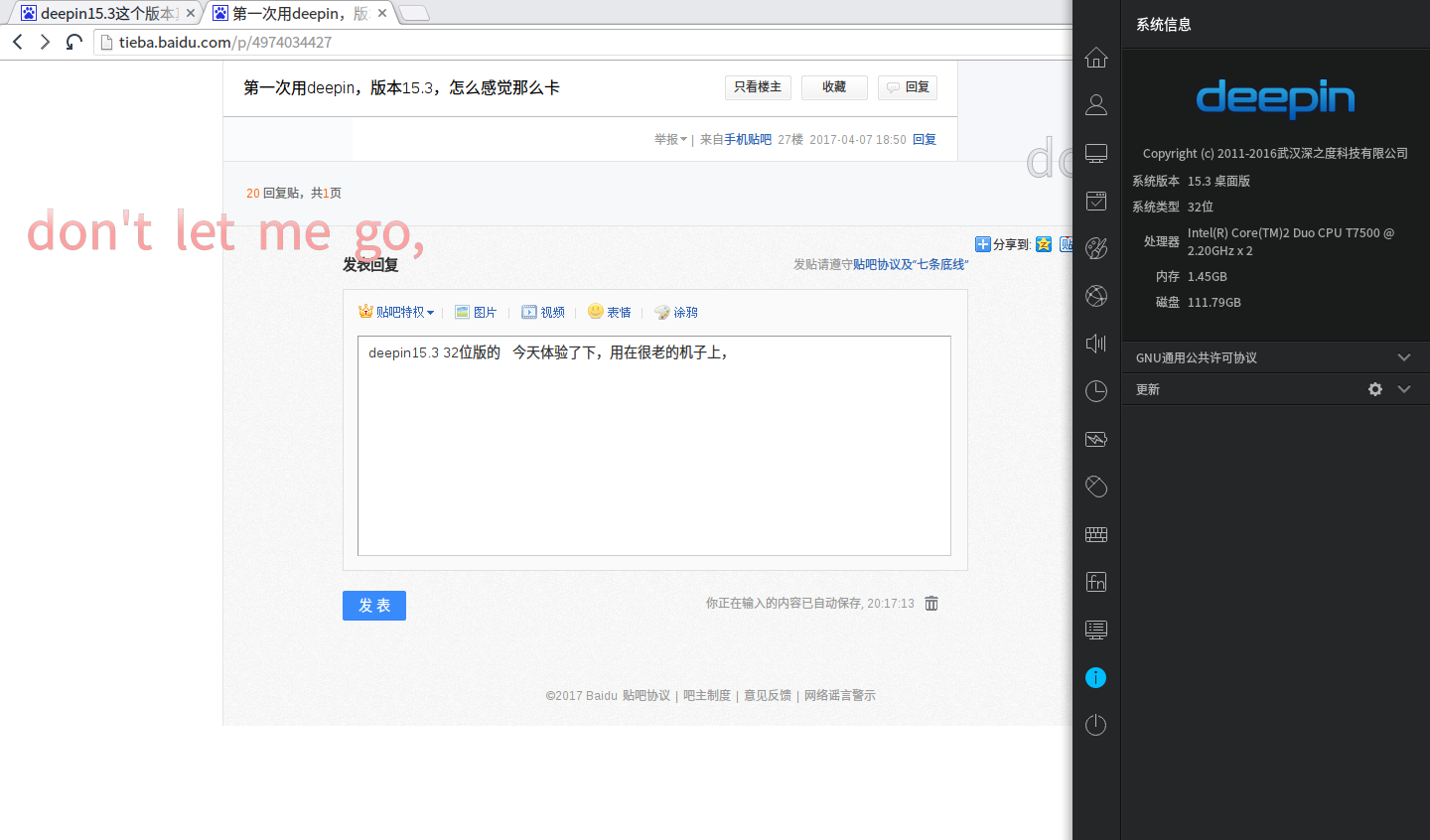The height and width of the screenshot is (840, 1430).
Task: Open the fn Shortcuts settings icon
Action: pyautogui.click(x=1096, y=582)
